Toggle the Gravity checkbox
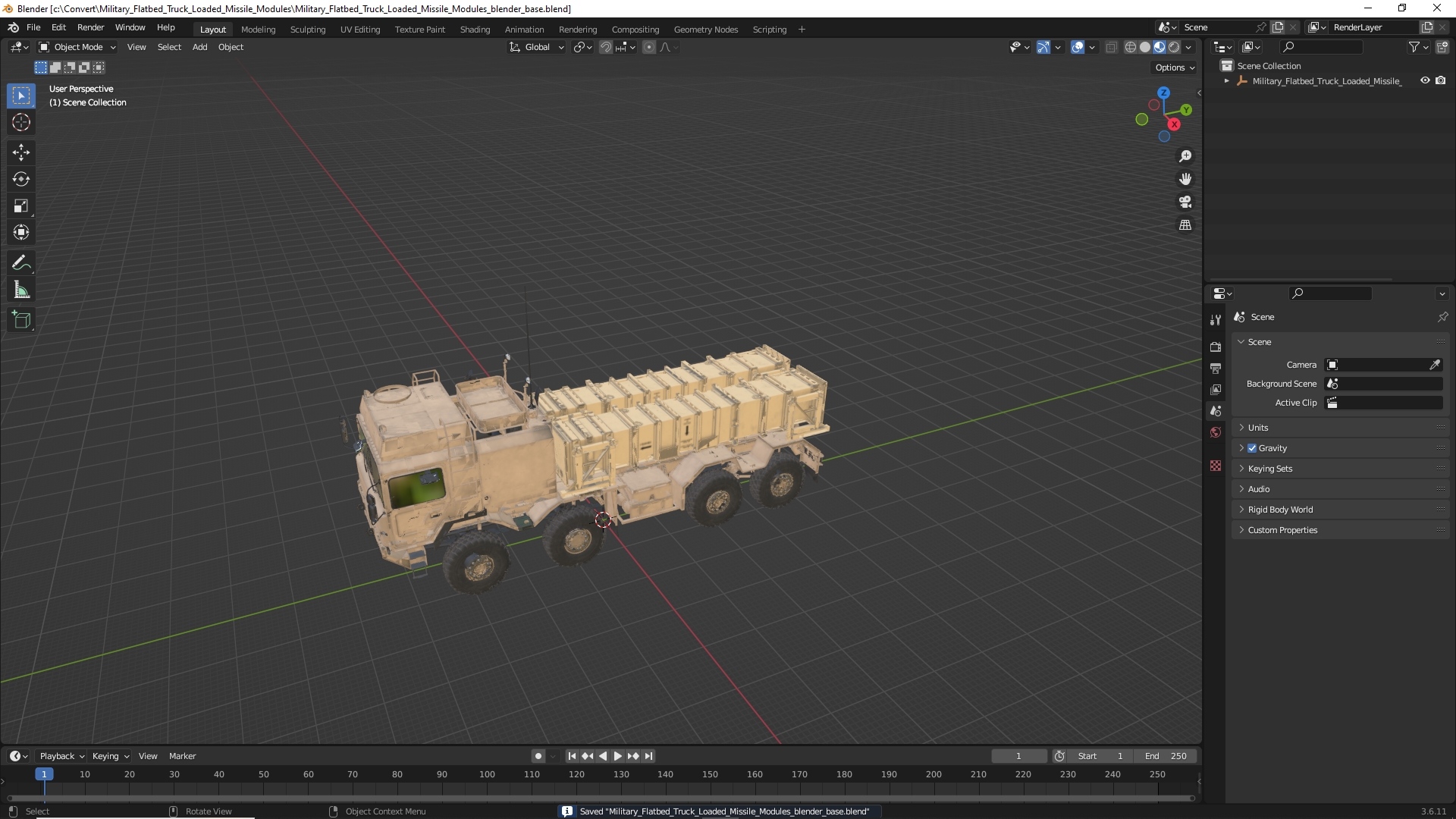The image size is (1456, 819). [1252, 448]
